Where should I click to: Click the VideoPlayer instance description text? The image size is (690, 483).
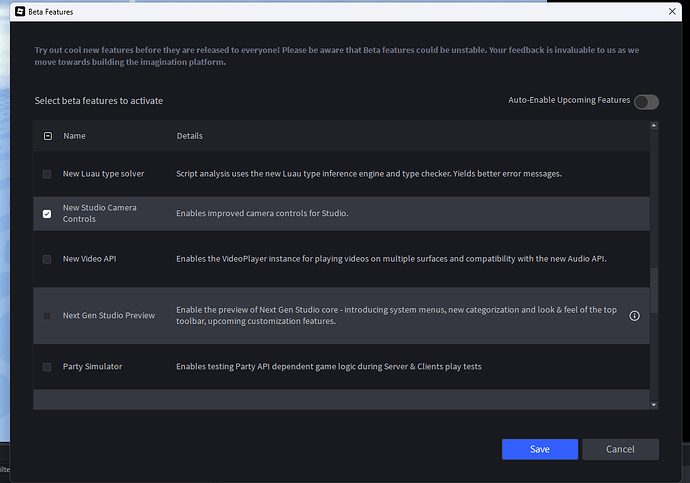(x=391, y=259)
